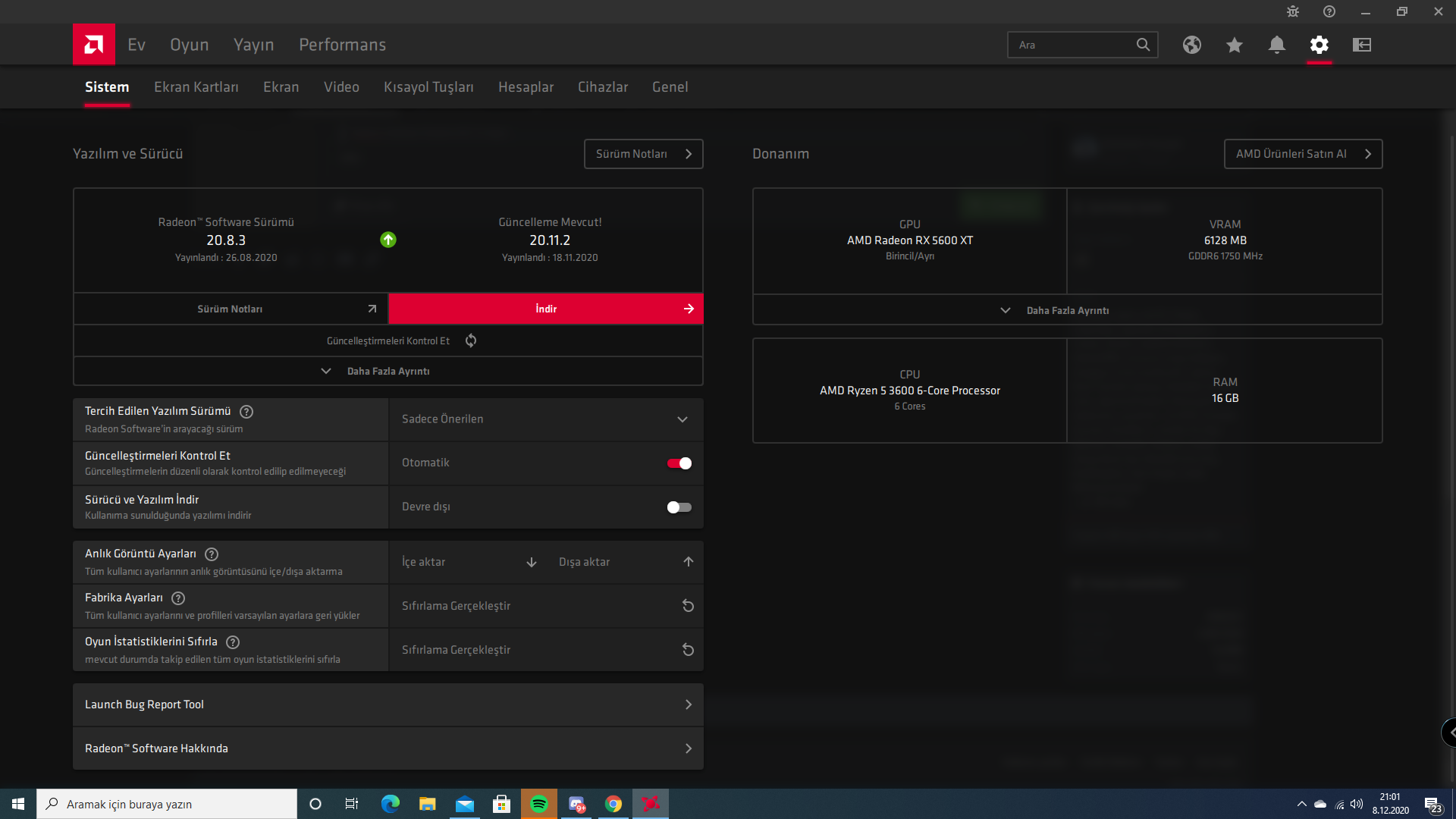Click the volume speaker tray icon

pyautogui.click(x=1357, y=804)
